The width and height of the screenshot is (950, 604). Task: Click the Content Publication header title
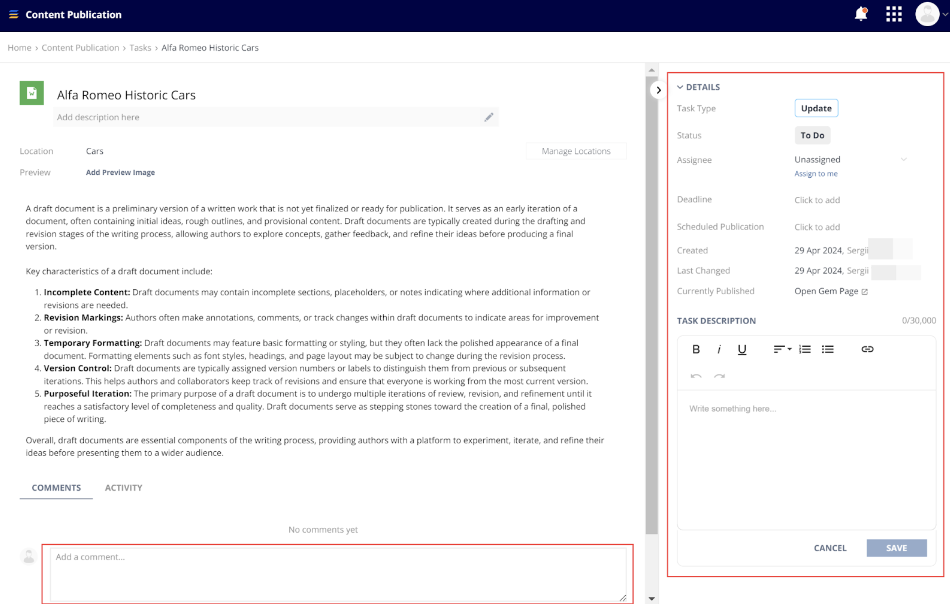tap(73, 15)
